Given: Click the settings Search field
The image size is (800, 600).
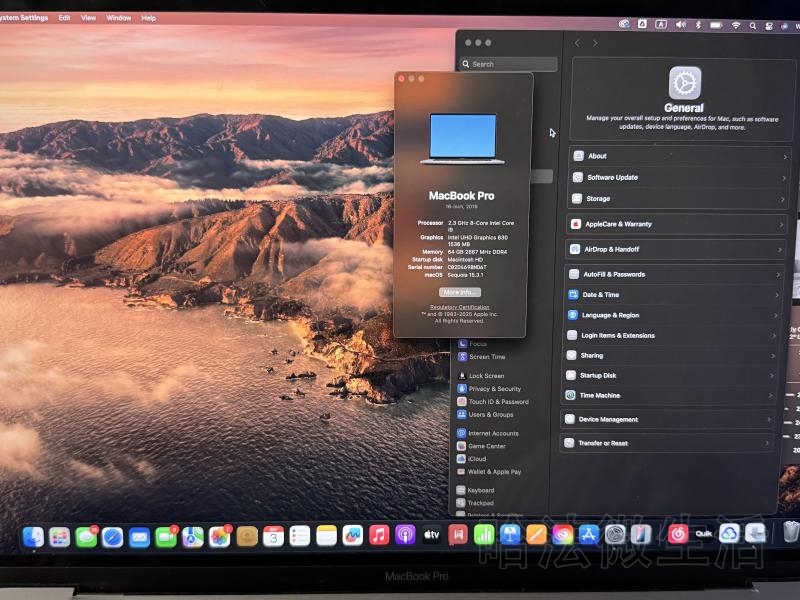Looking at the screenshot, I should [510, 64].
